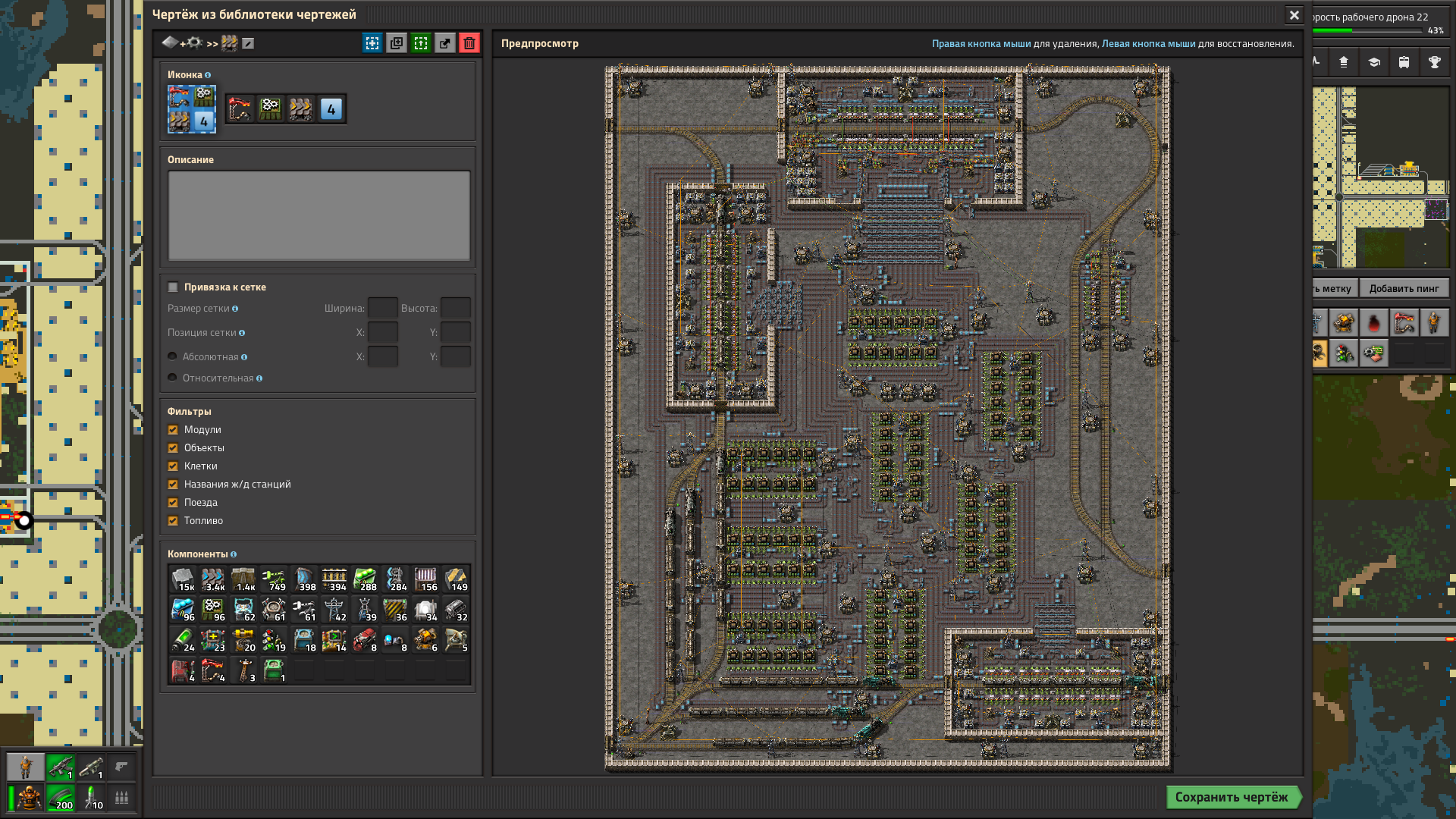The width and height of the screenshot is (1456, 819).
Task: Click the research progress bar at 43%
Action: point(1368,31)
